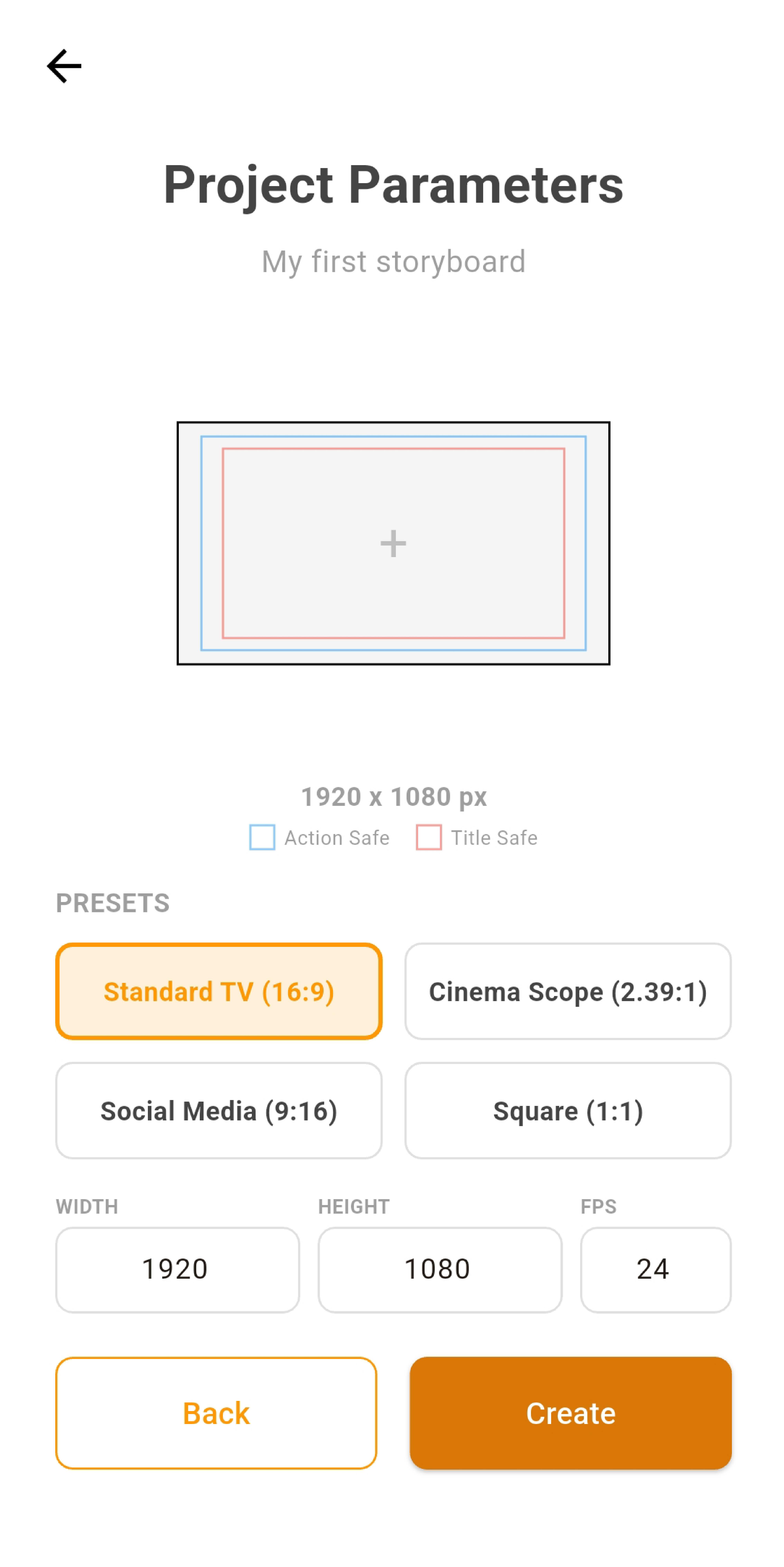The image size is (784, 1567).
Task: Click the storyboard preview thumbnail area
Action: click(393, 543)
